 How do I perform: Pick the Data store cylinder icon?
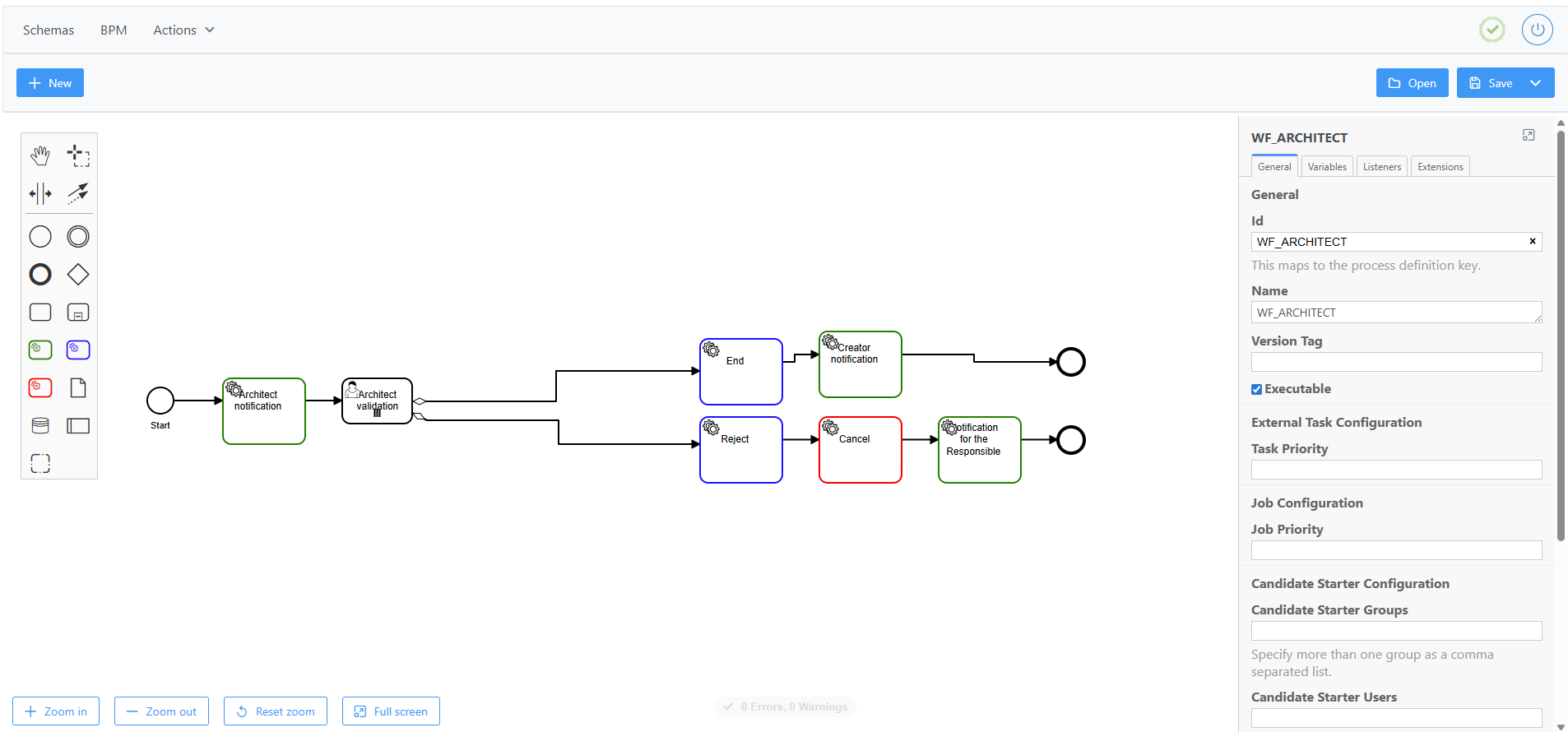coord(40,425)
